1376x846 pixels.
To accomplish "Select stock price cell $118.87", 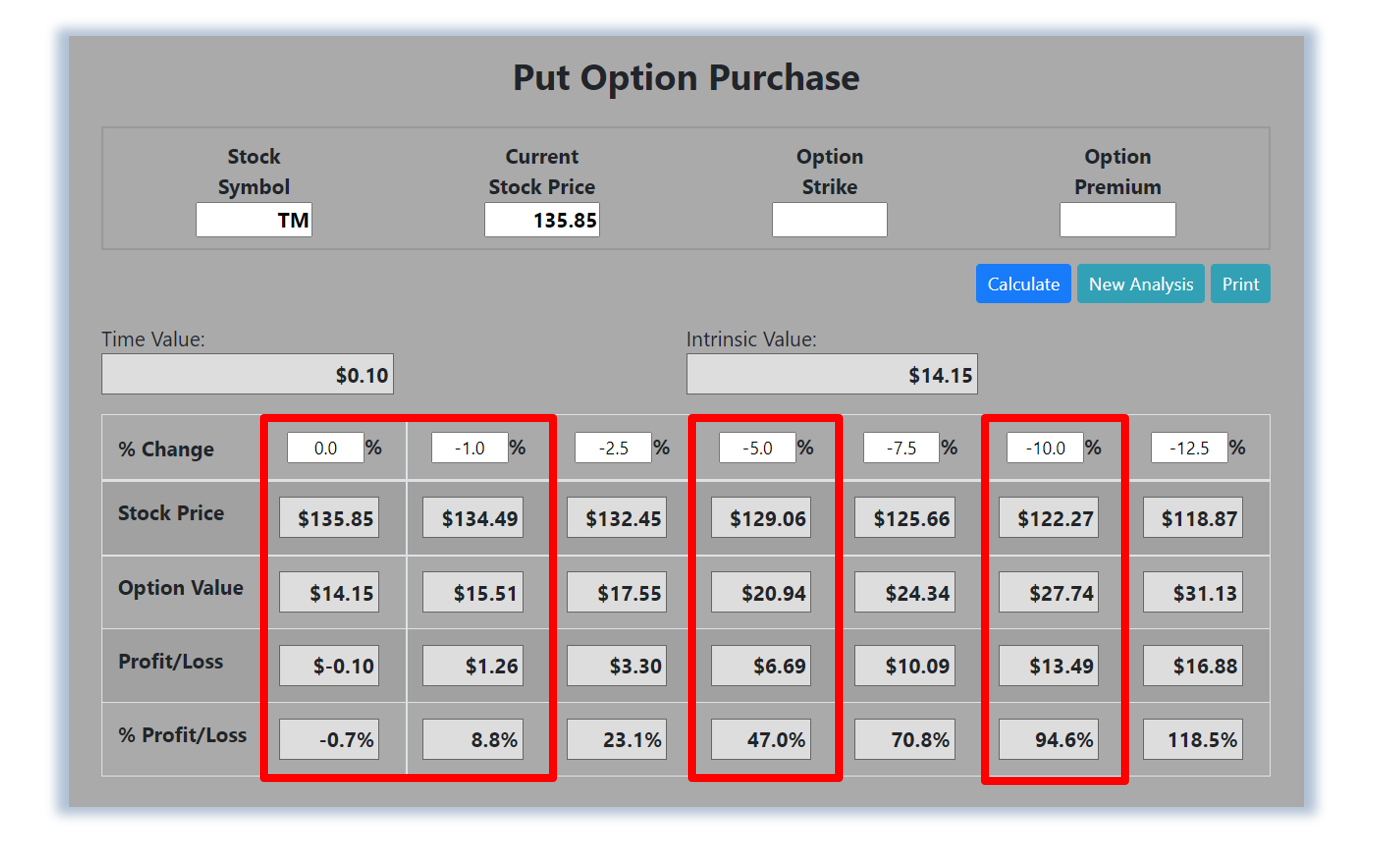I will tap(1193, 518).
